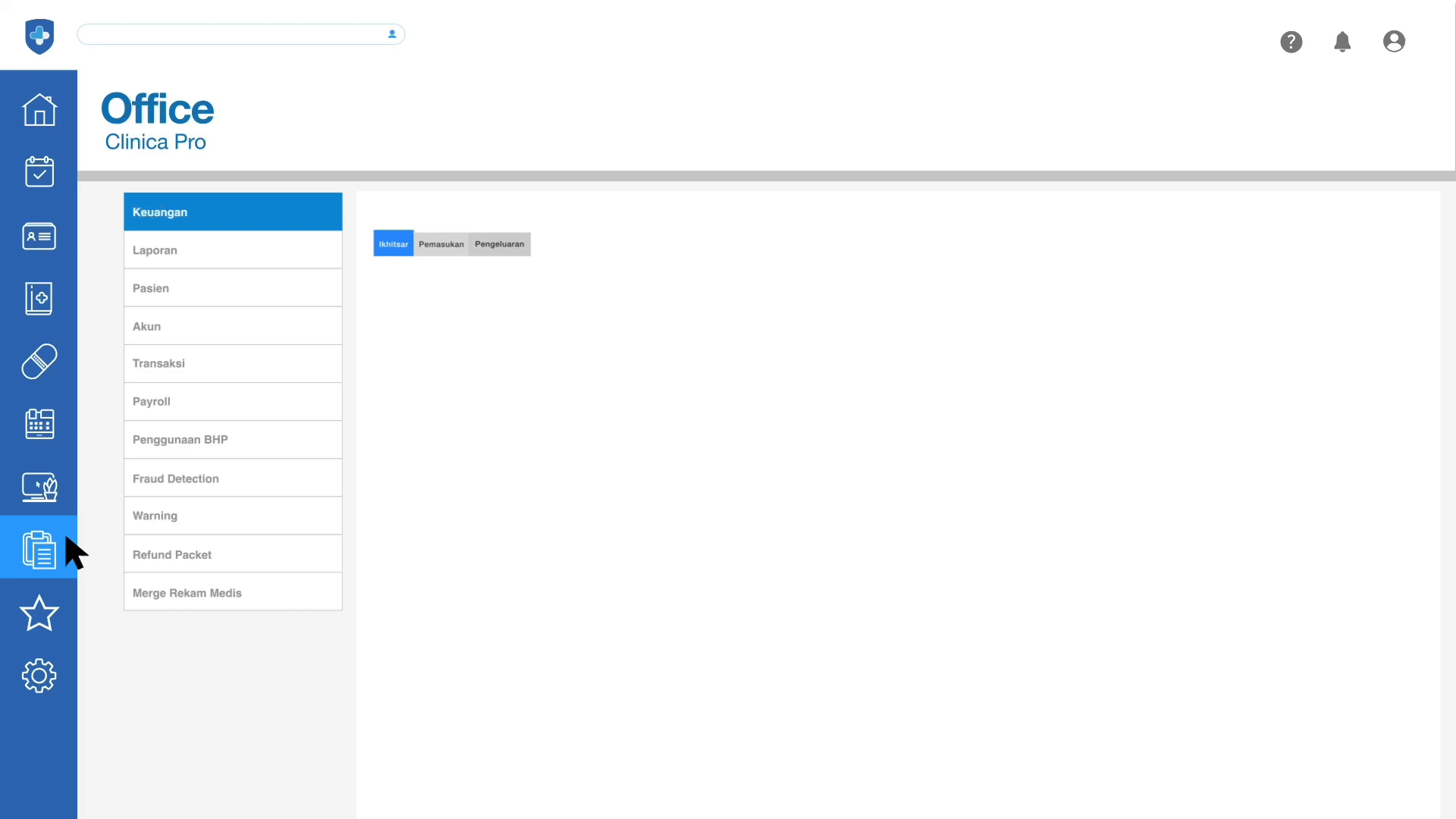The height and width of the screenshot is (819, 1456).
Task: Click the help question mark icon
Action: [1291, 42]
